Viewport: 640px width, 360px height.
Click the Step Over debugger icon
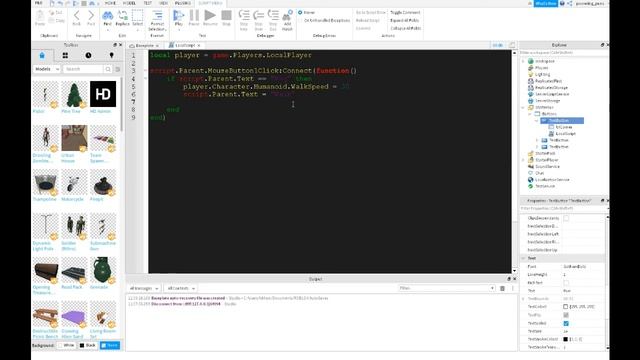(259, 16)
